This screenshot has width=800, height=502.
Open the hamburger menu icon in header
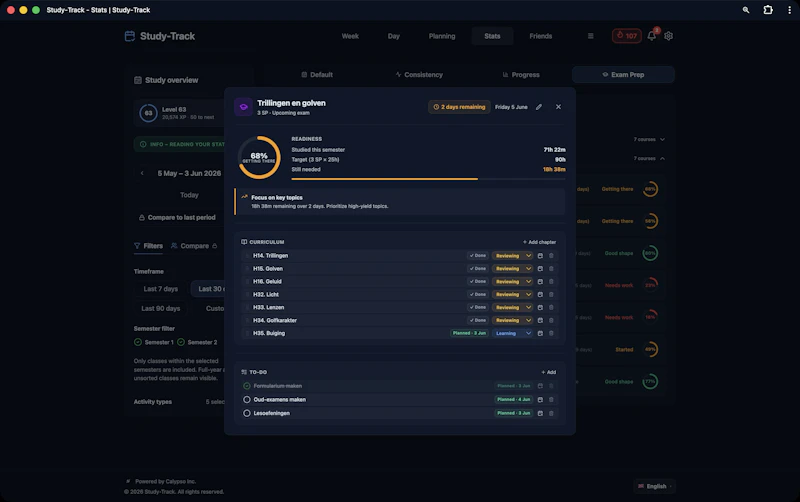590,36
